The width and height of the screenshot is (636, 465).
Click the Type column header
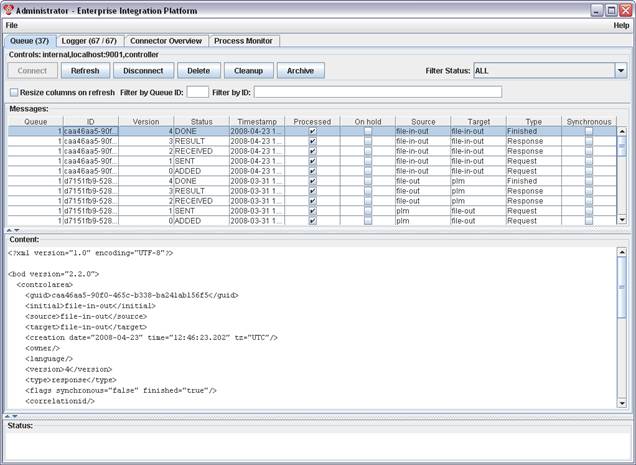point(534,121)
